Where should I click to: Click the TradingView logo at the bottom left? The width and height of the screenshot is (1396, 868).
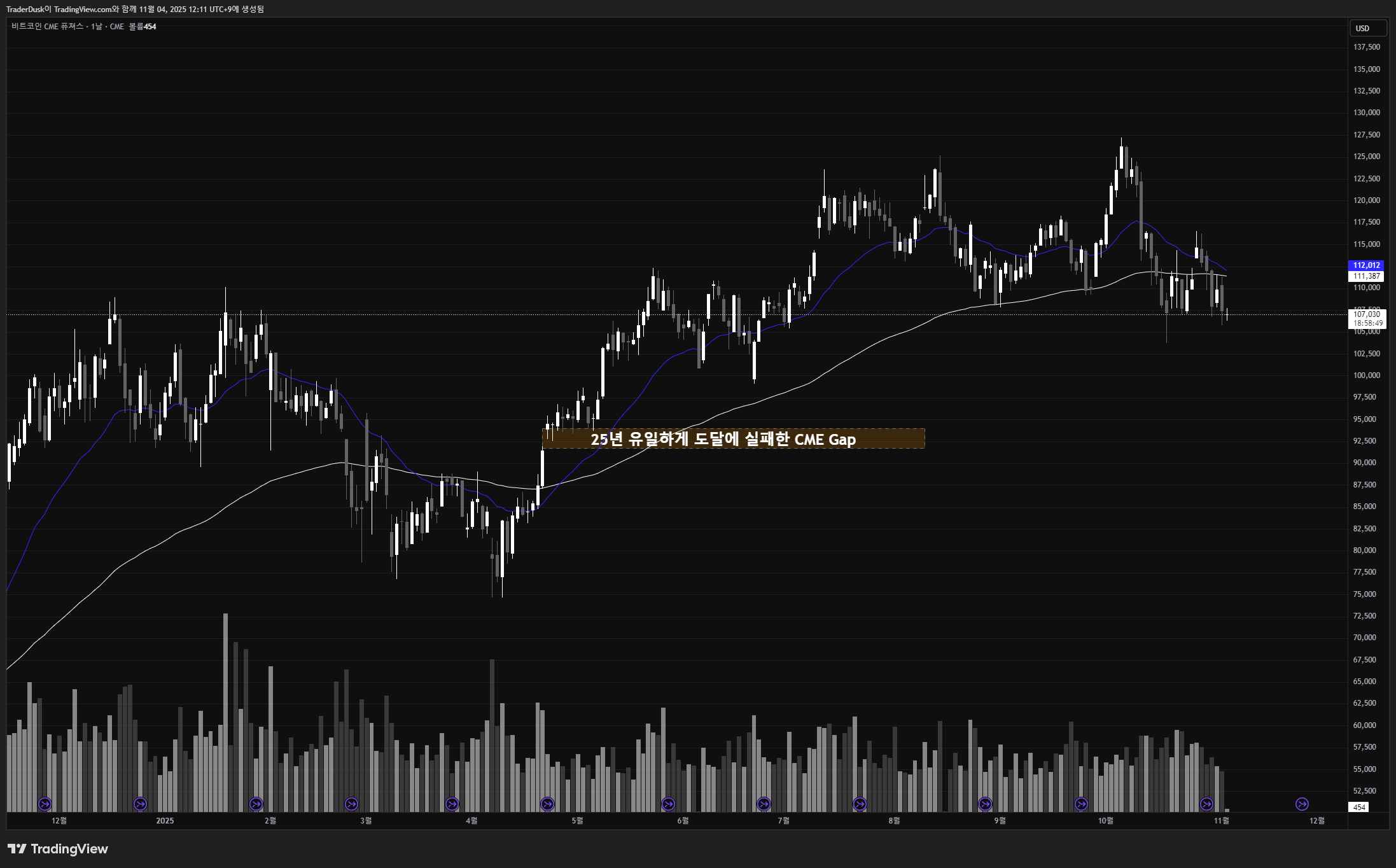pos(58,849)
